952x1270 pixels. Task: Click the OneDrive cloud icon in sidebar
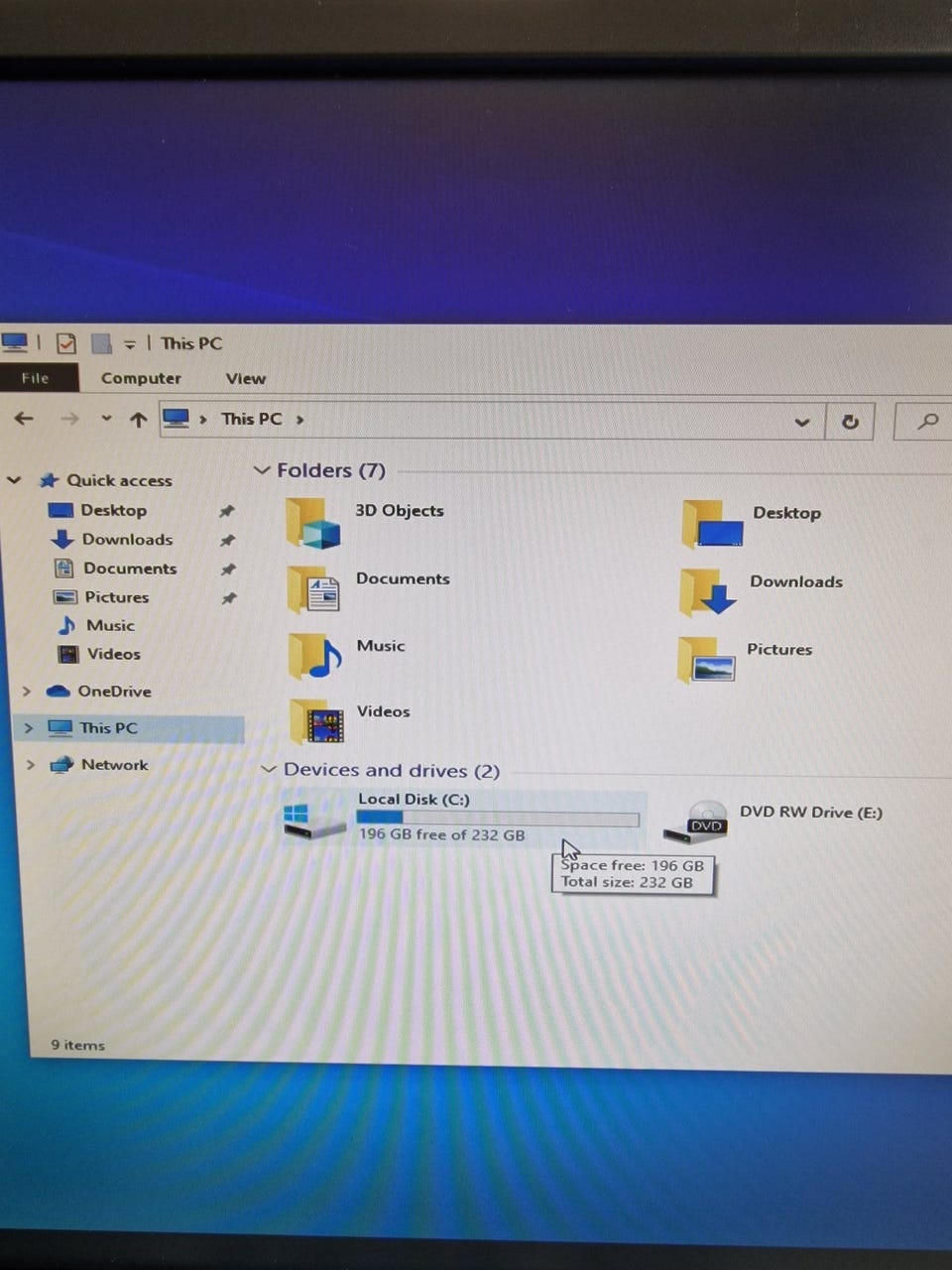[59, 691]
